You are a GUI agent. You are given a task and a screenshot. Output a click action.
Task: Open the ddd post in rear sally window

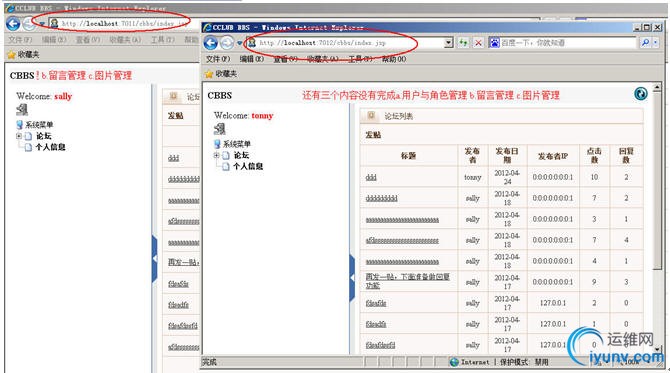point(173,158)
